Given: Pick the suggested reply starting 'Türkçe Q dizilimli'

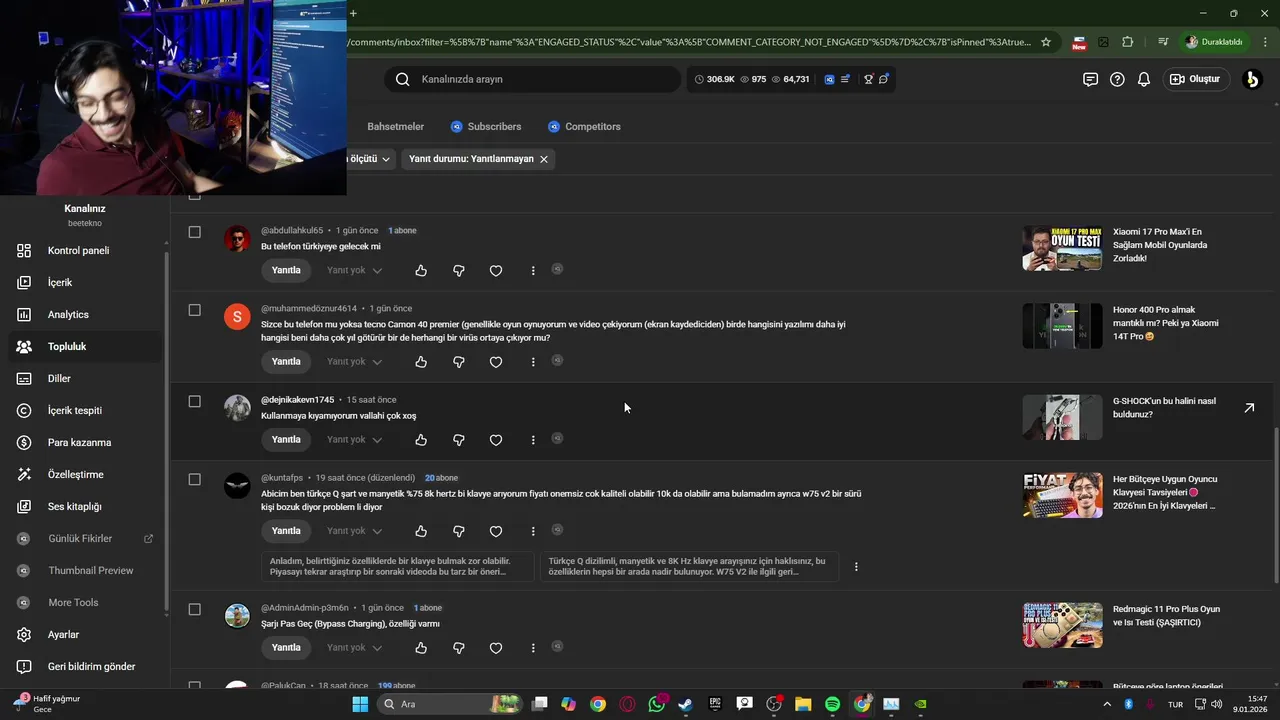Looking at the screenshot, I should point(689,567).
